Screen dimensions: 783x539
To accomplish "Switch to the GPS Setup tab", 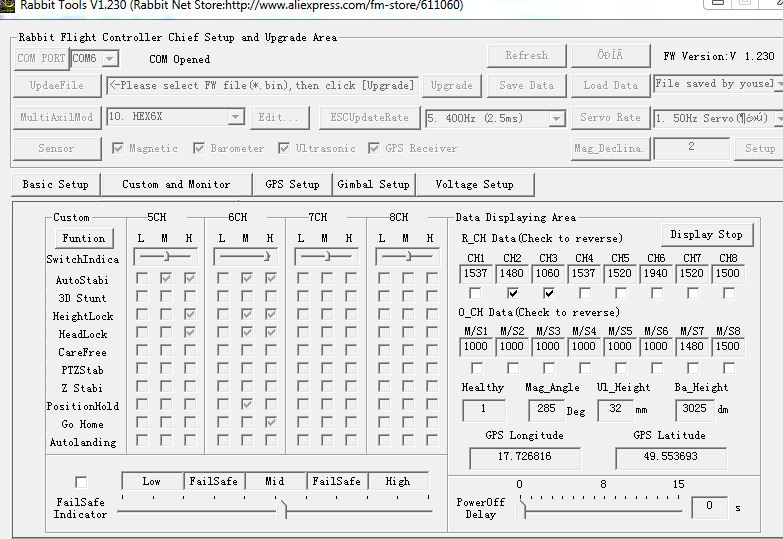I will pos(292,184).
